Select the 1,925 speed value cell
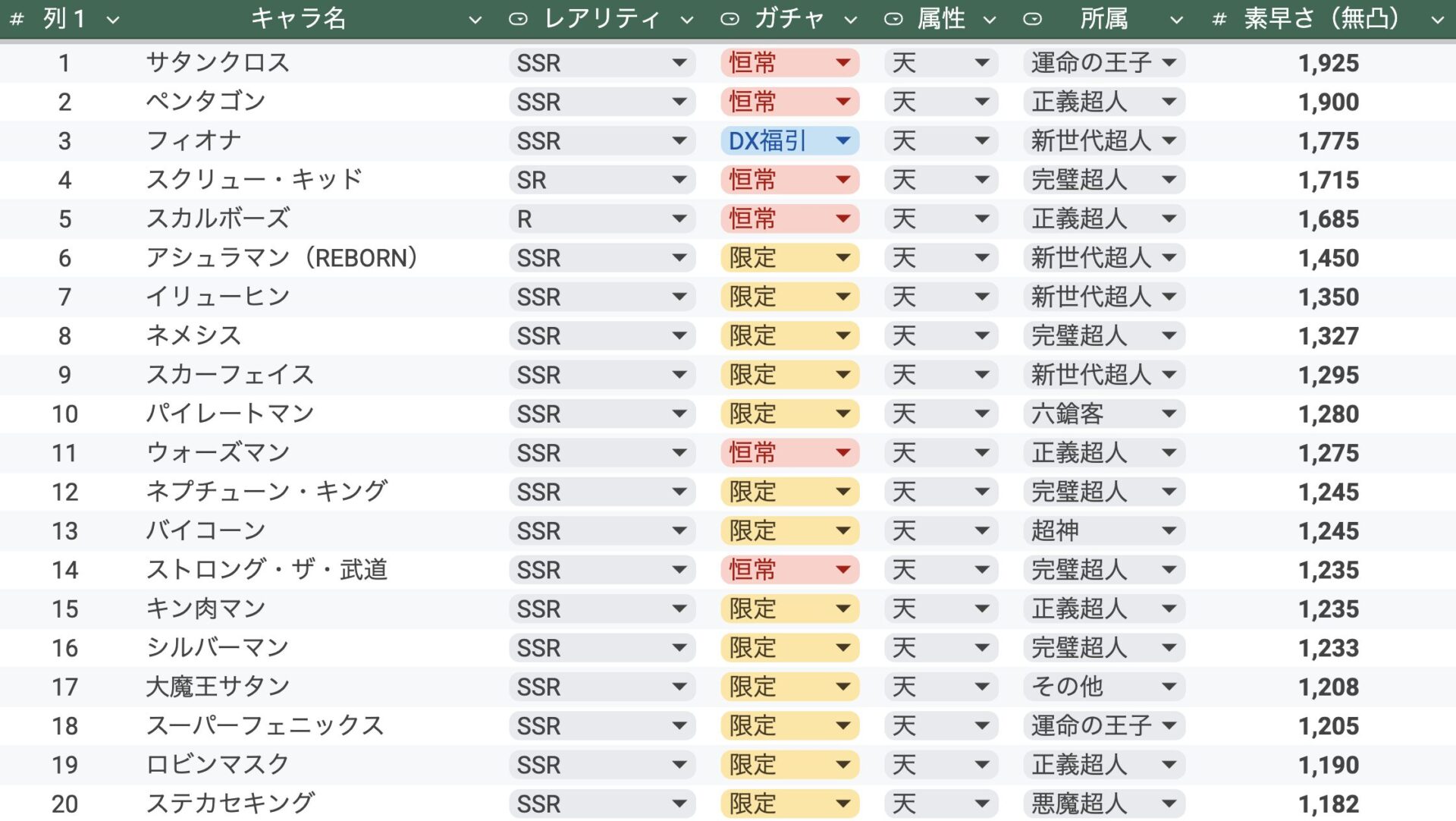1456x821 pixels. tap(1328, 63)
